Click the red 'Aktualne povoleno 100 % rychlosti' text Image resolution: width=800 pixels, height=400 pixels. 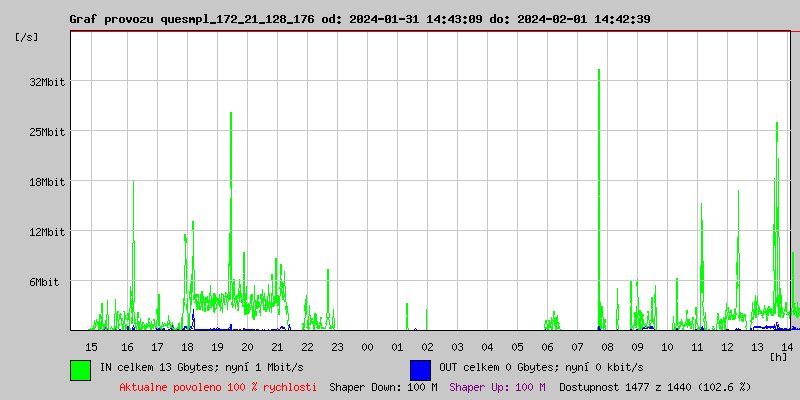tap(218, 386)
